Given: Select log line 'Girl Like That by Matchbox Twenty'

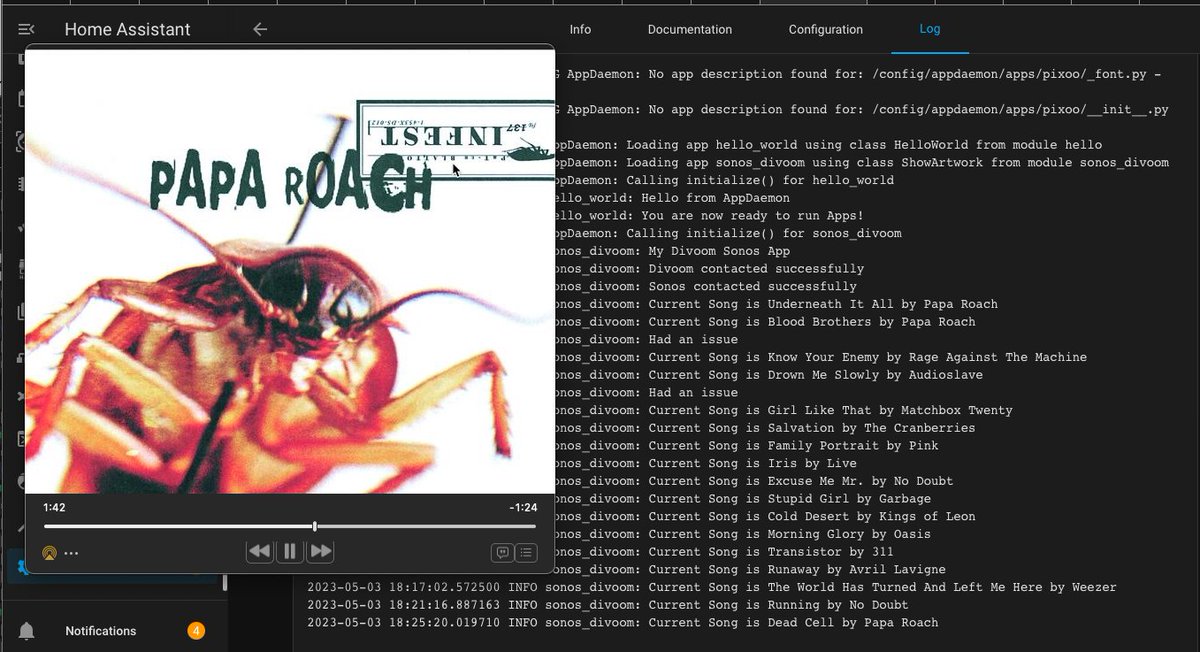Looking at the screenshot, I should (784, 410).
